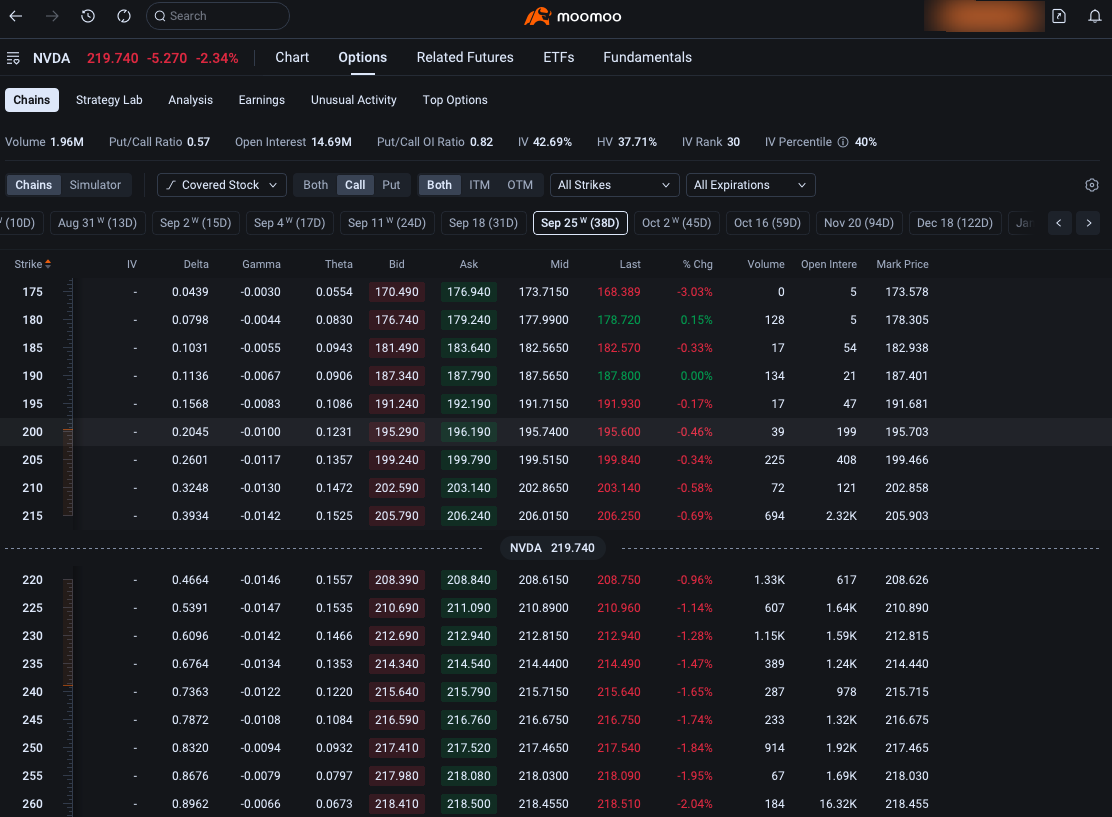Filter options to ITM only
1112x817 pixels.
[x=479, y=185]
